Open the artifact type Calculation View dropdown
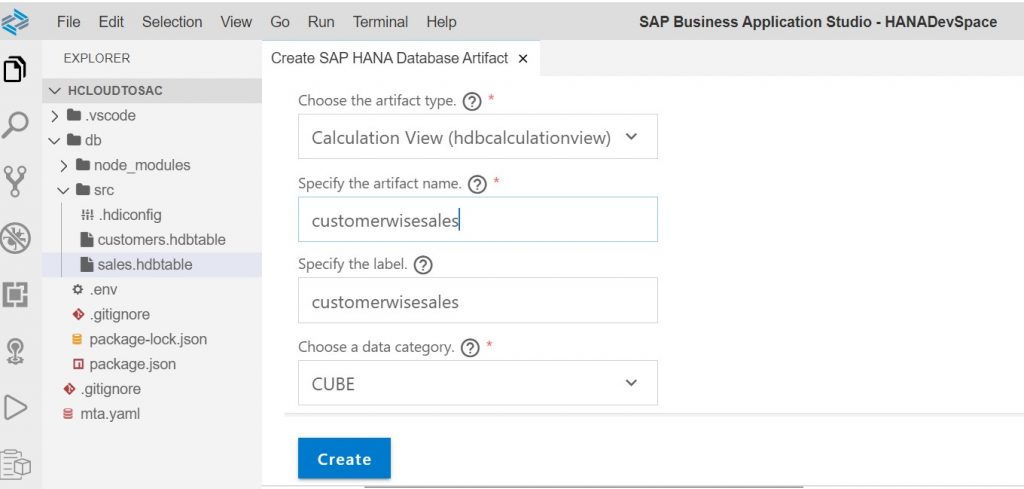This screenshot has width=1024, height=489. (477, 136)
